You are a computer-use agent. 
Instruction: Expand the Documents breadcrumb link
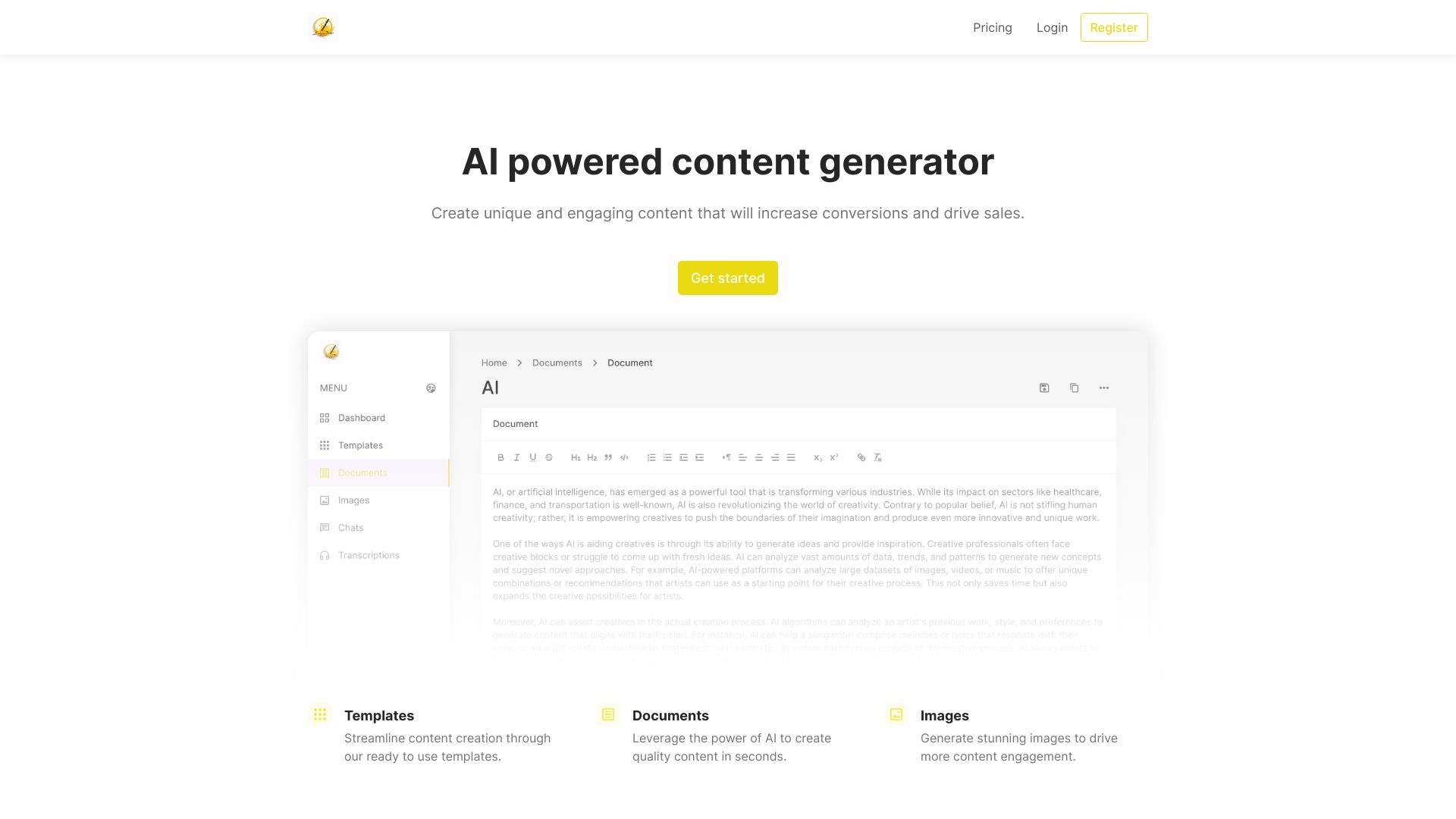tap(557, 362)
